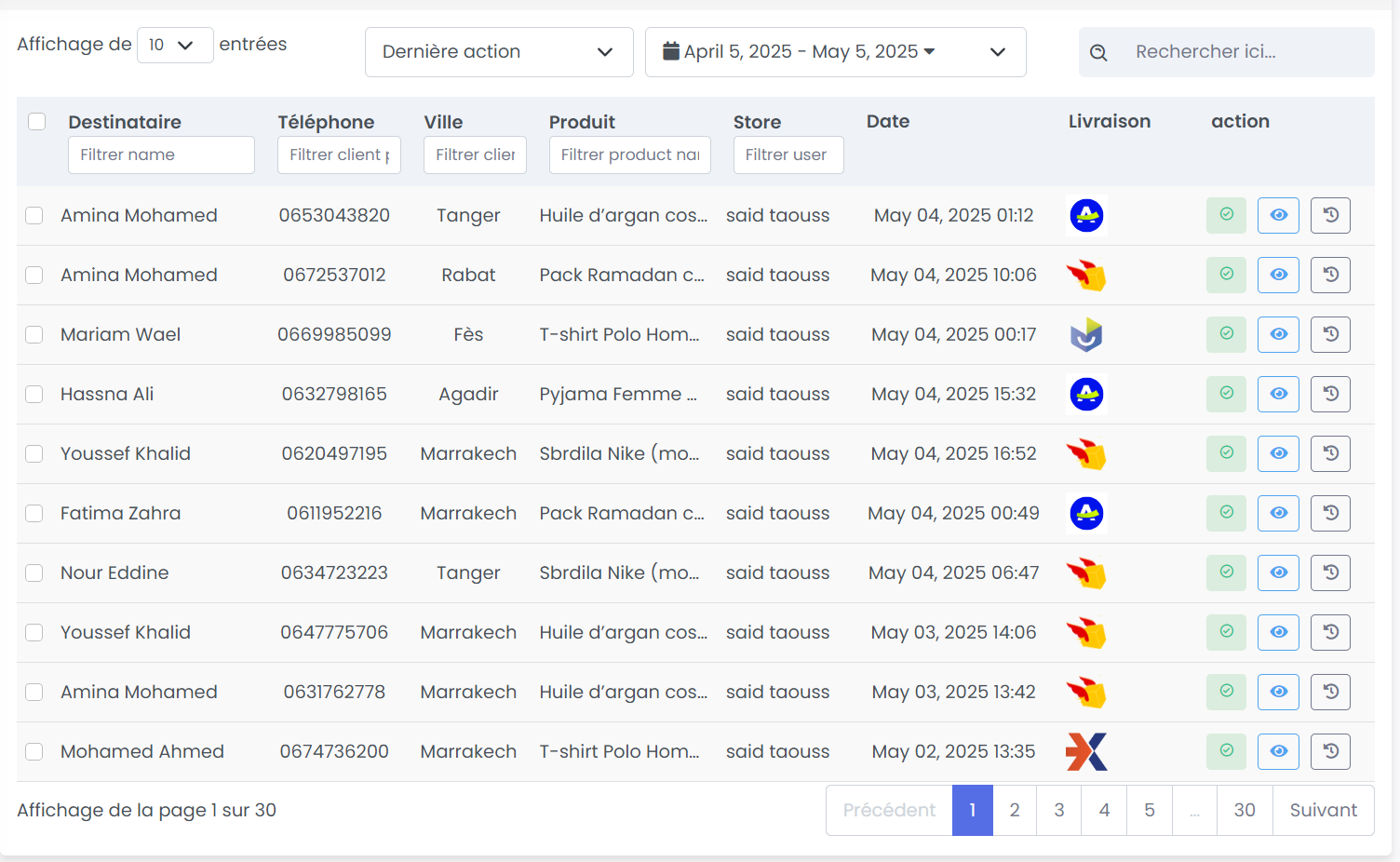This screenshot has height=862, width=1400.
Task: View details eye icon for Mariam Wael
Action: [x=1278, y=334]
